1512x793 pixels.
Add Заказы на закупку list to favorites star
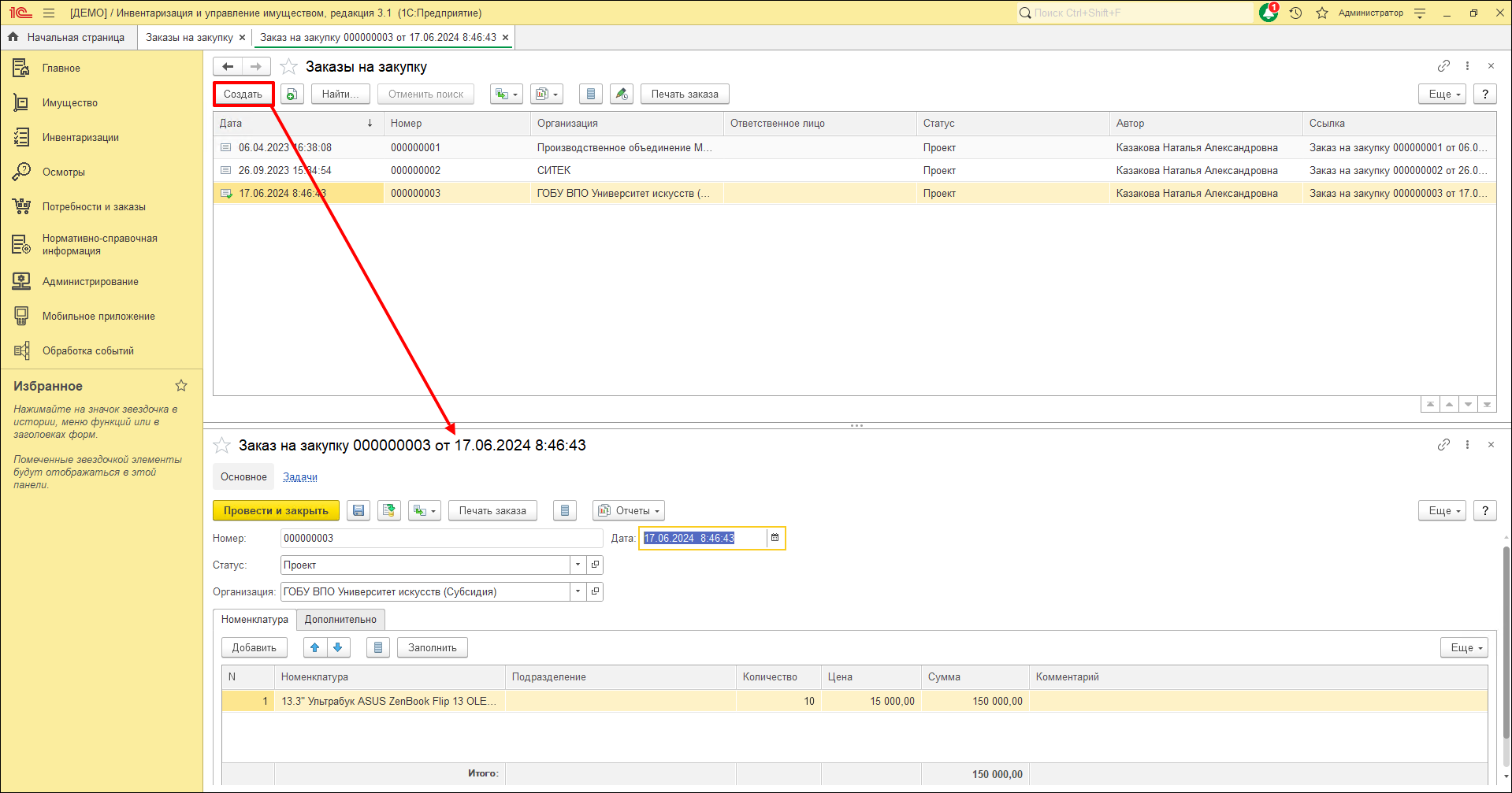289,67
